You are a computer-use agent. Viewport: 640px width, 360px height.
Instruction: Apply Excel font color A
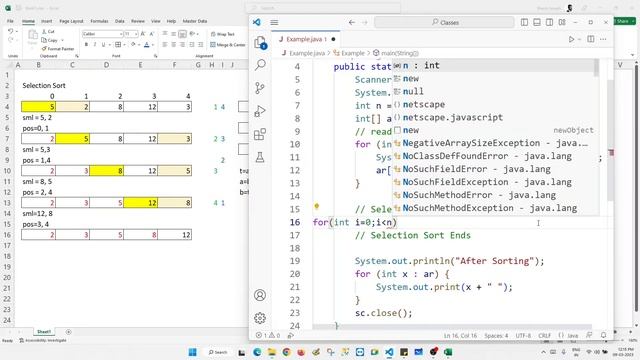click(x=147, y=44)
